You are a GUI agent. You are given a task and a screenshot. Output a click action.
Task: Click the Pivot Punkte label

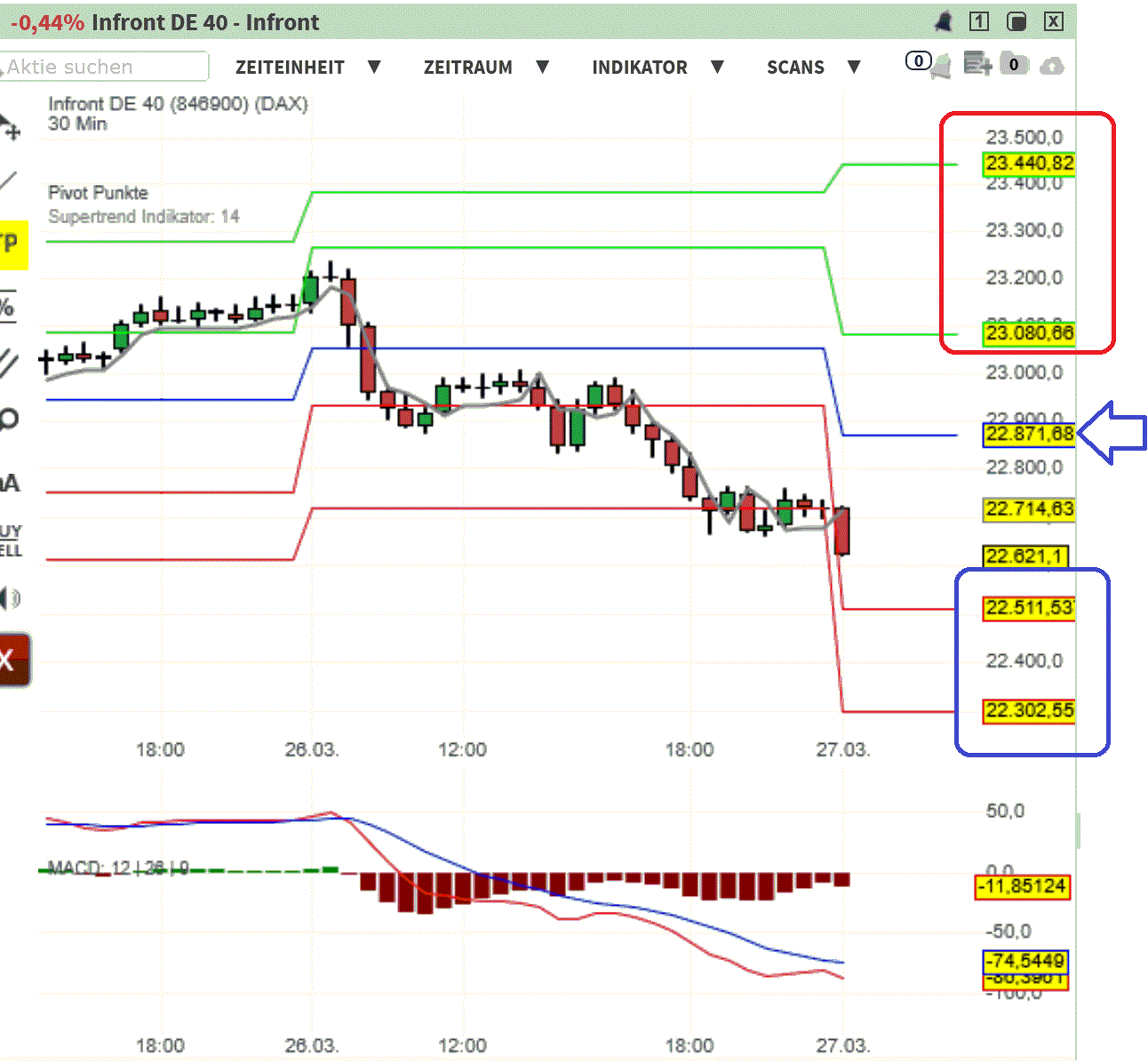click(x=100, y=192)
